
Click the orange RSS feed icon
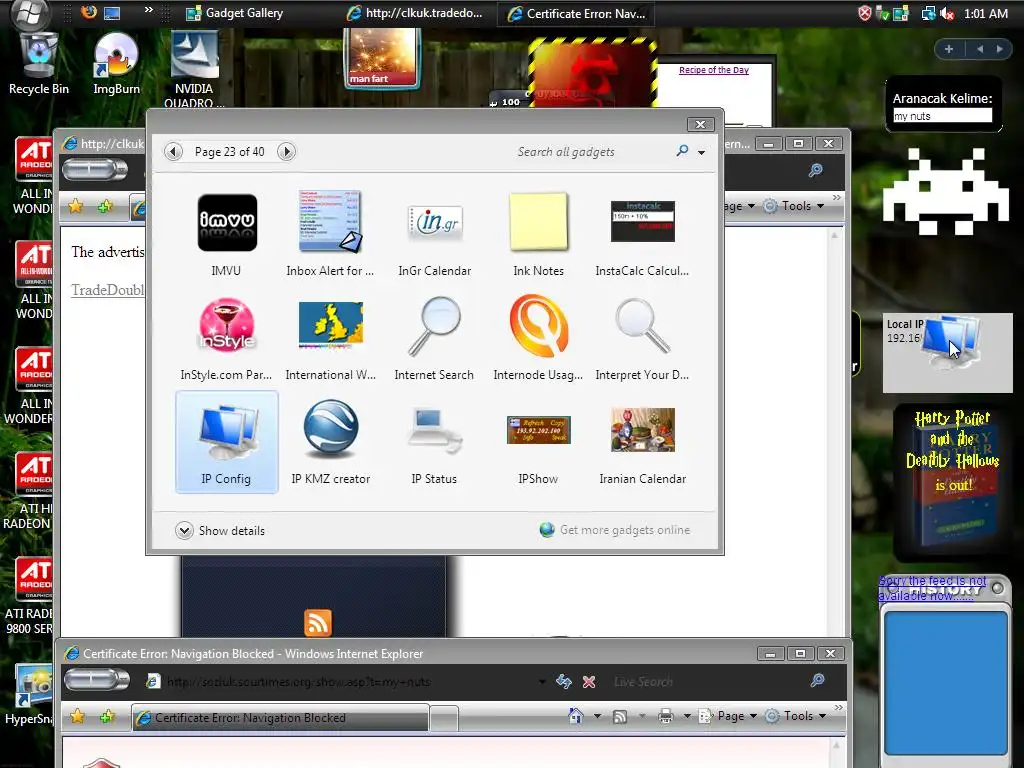(x=318, y=622)
